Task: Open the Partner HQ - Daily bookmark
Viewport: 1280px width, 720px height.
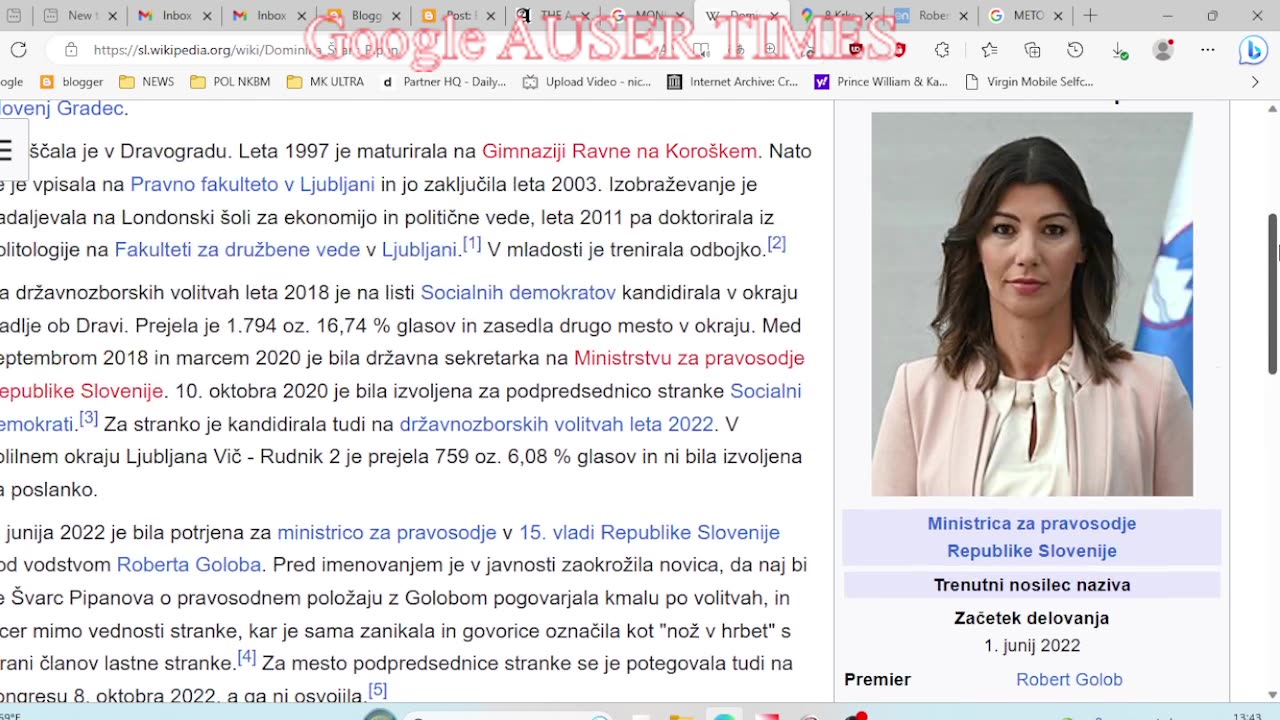Action: (x=444, y=82)
